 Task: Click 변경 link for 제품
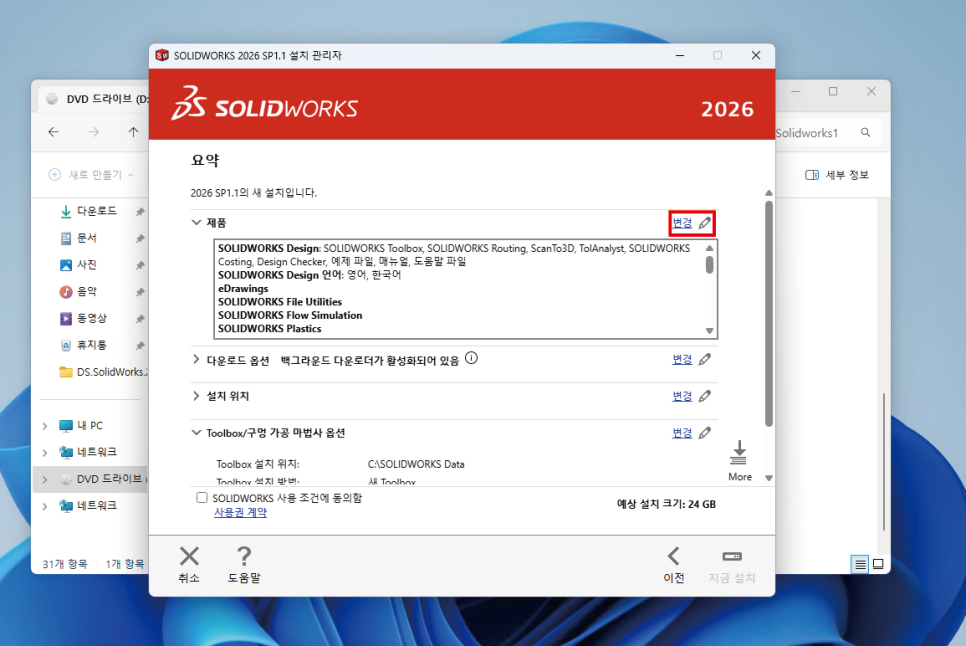click(x=682, y=223)
